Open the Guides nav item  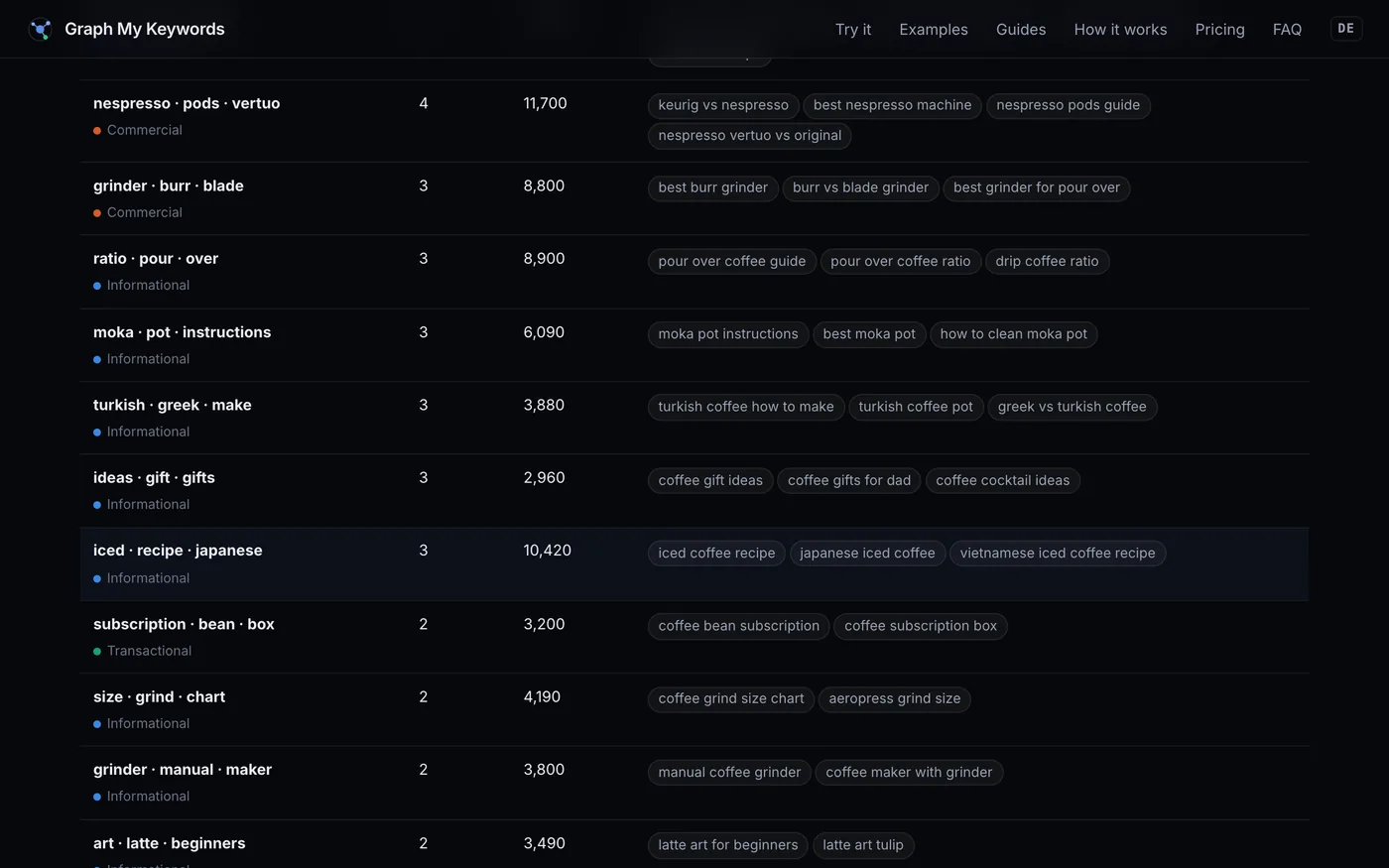point(1021,29)
